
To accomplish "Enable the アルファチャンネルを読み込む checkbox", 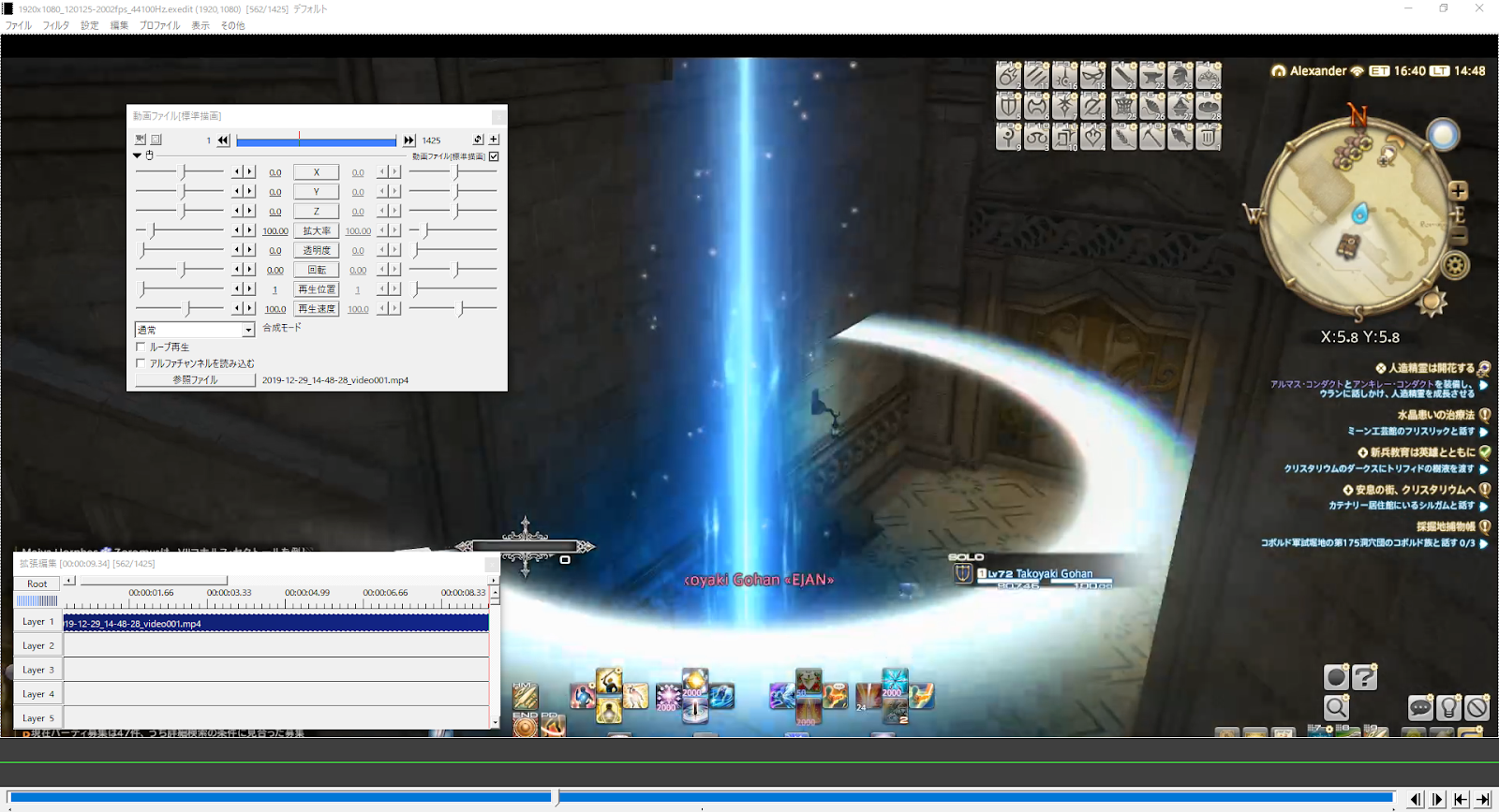I will click(141, 363).
